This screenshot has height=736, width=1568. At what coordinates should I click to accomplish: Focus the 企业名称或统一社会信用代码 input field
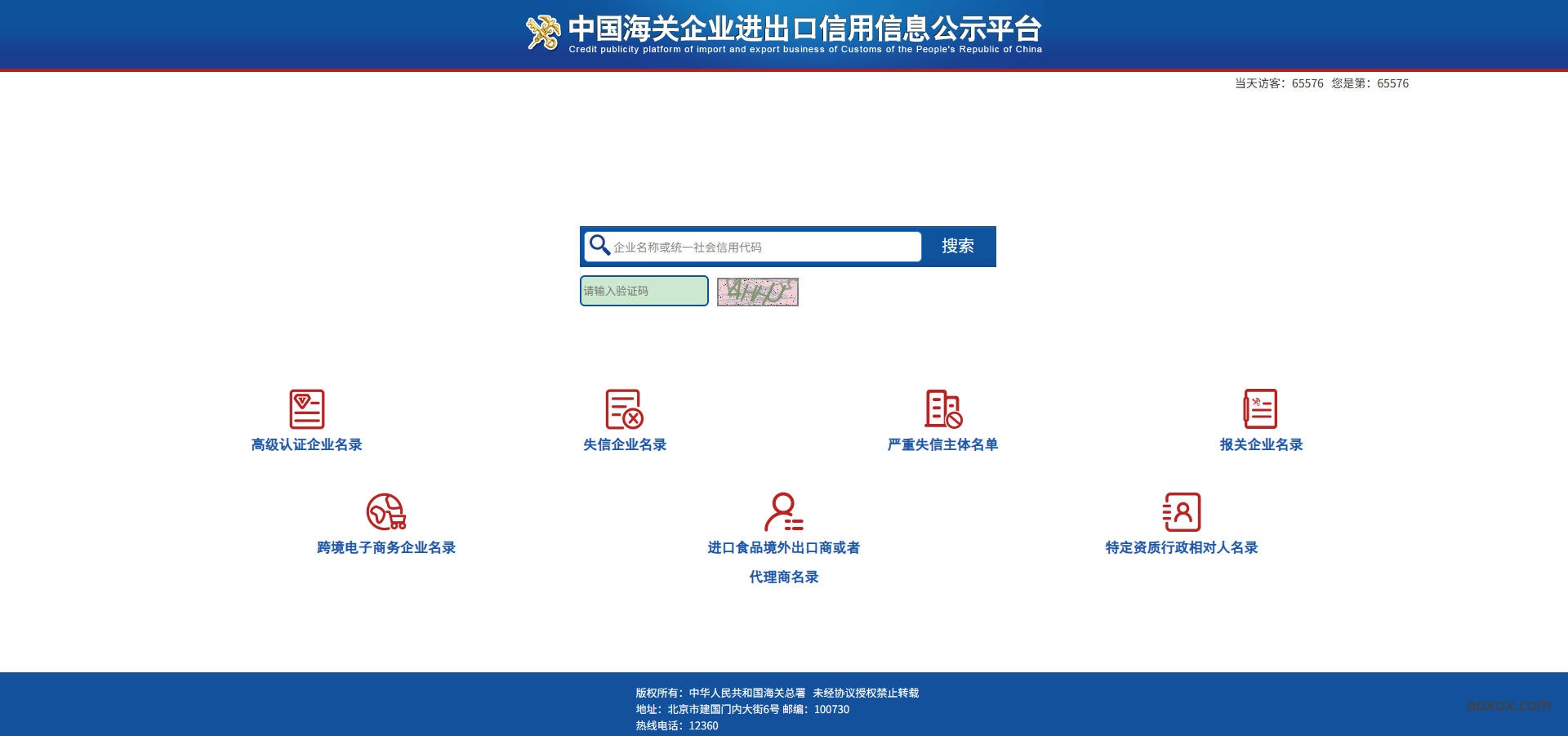tap(753, 247)
